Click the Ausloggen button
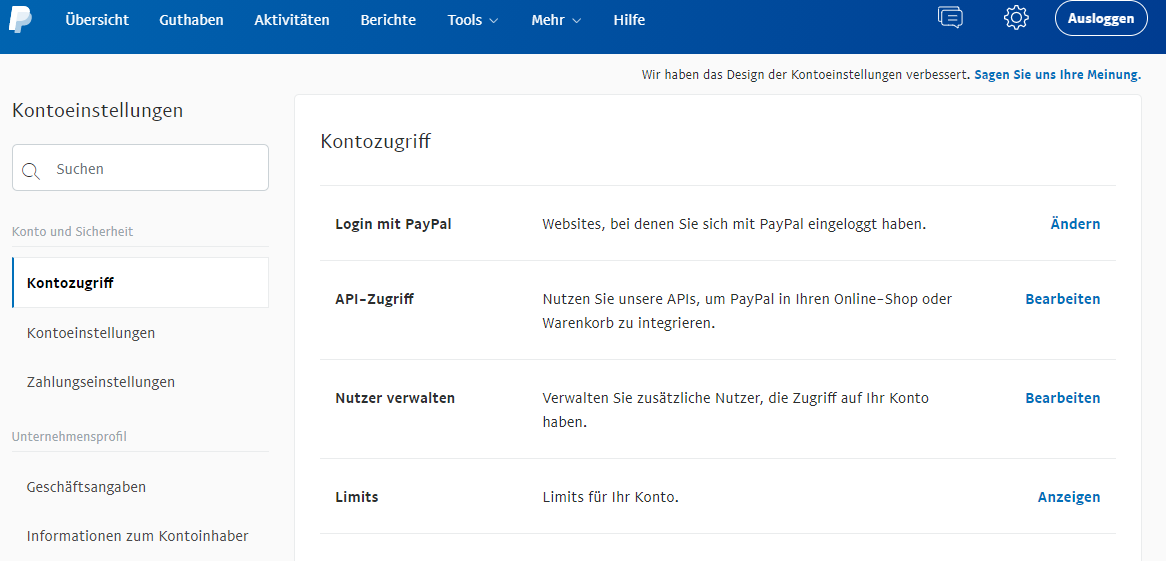The width and height of the screenshot is (1166, 561). point(1101,19)
